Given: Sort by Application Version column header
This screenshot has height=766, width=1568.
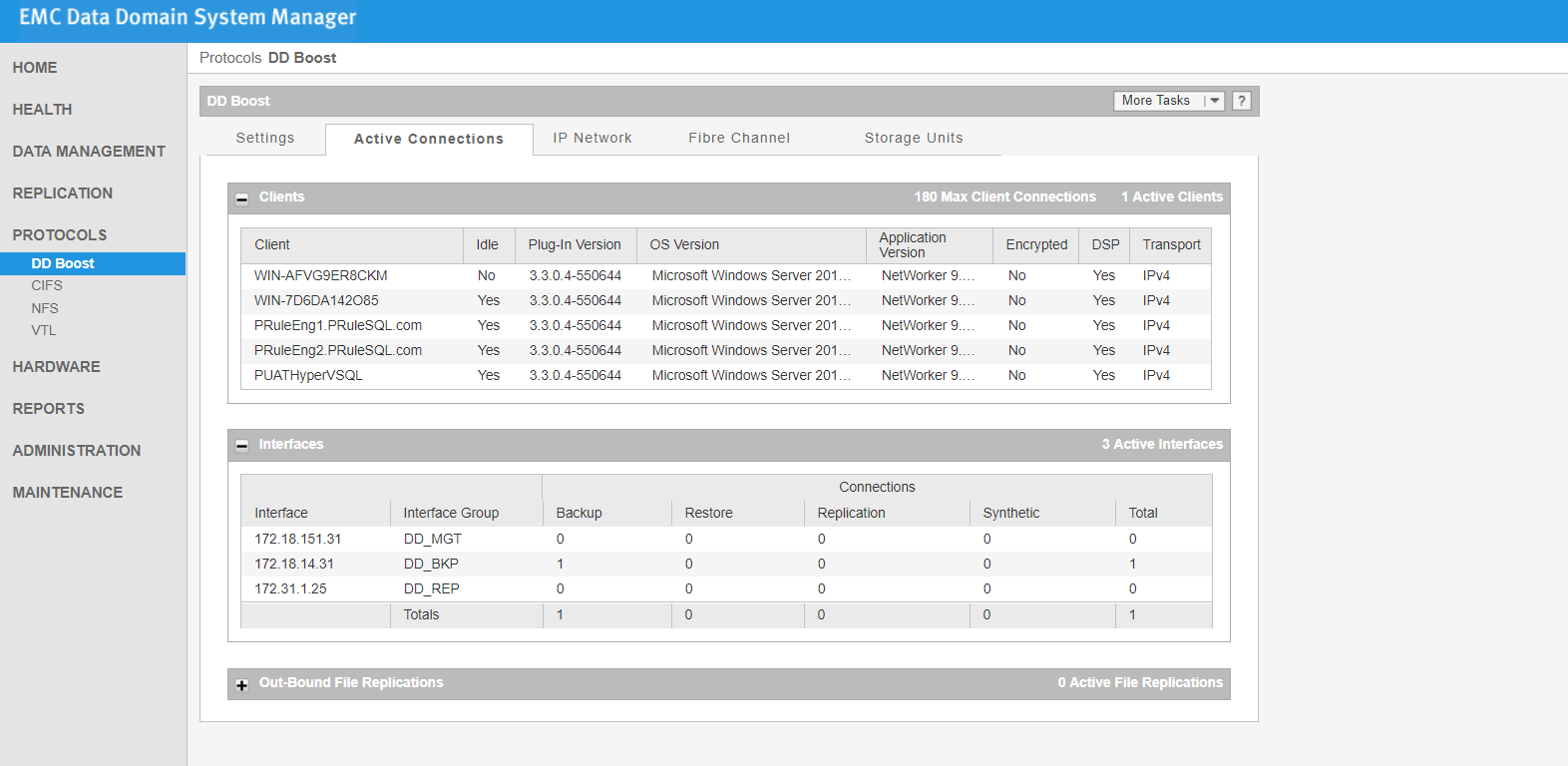Looking at the screenshot, I should point(930,245).
